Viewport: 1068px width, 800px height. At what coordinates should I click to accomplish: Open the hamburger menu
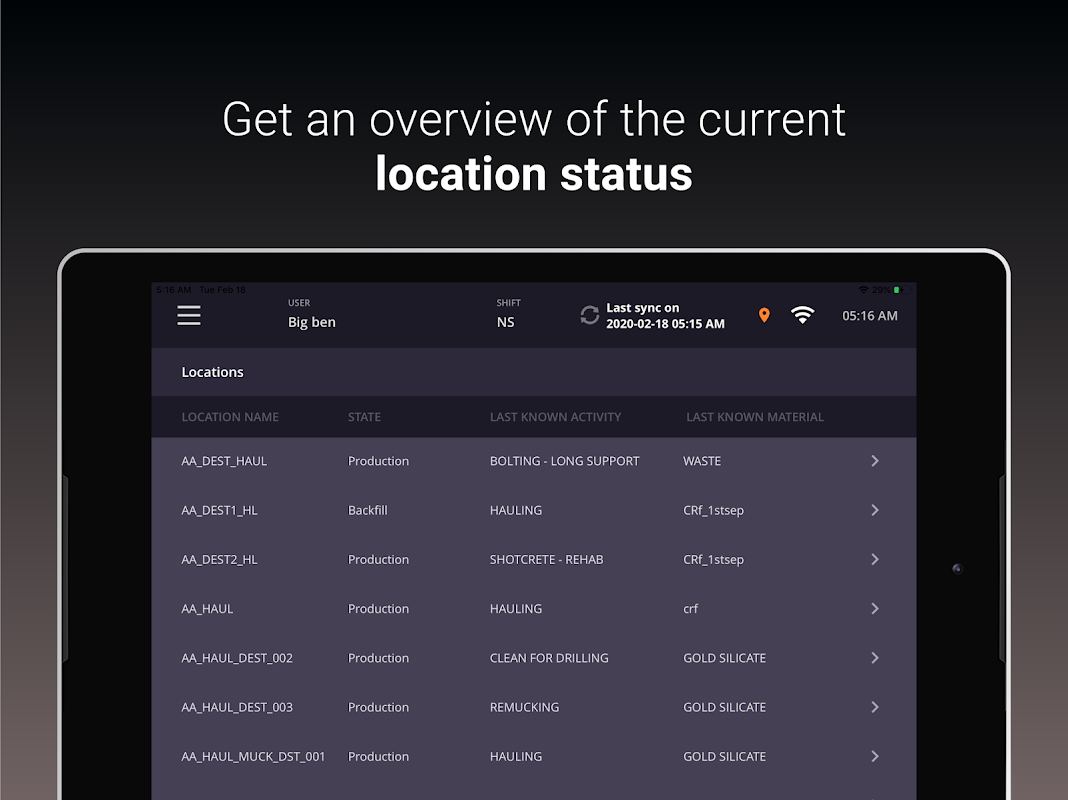[x=189, y=315]
